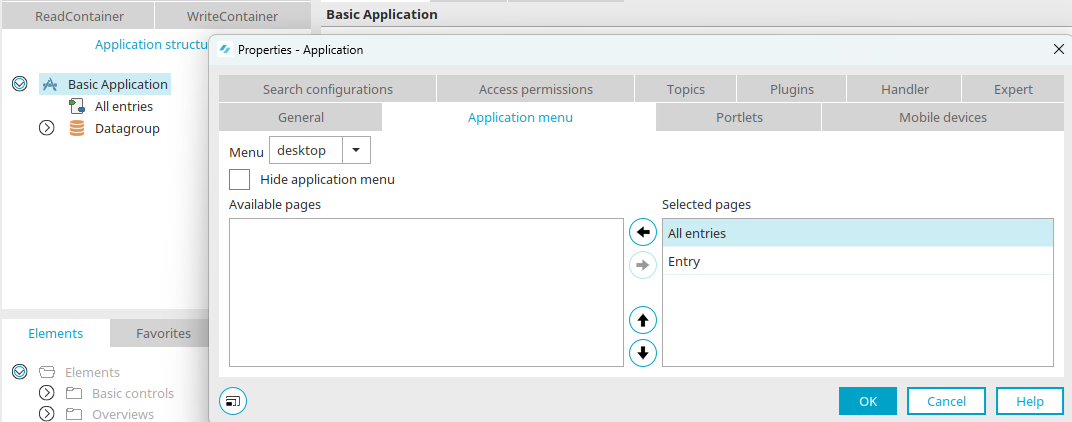
Task: Click the Cancel button
Action: pos(946,401)
